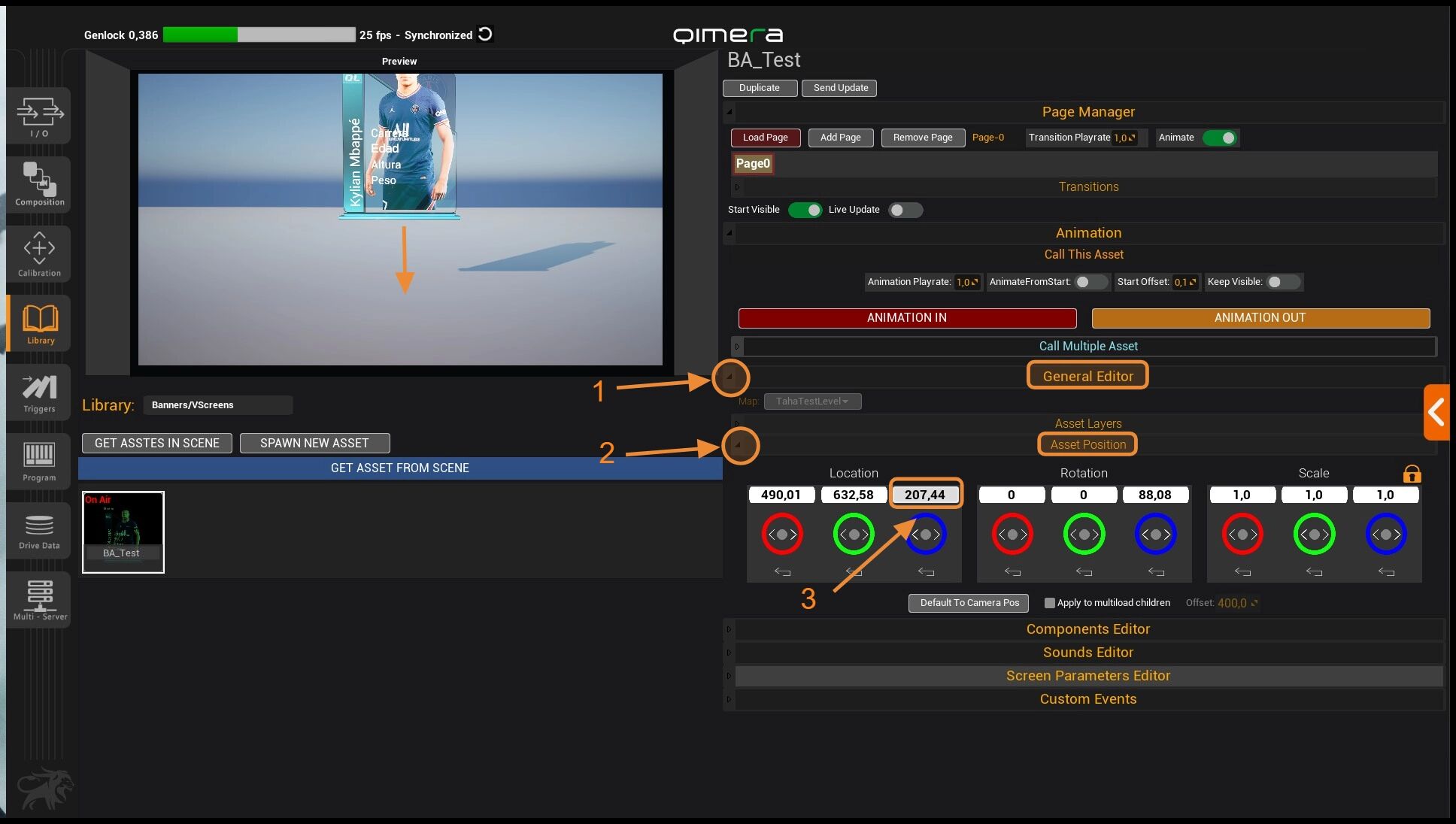The height and width of the screenshot is (824, 1456).
Task: Click the genlock resynchronize refresh icon
Action: point(486,35)
